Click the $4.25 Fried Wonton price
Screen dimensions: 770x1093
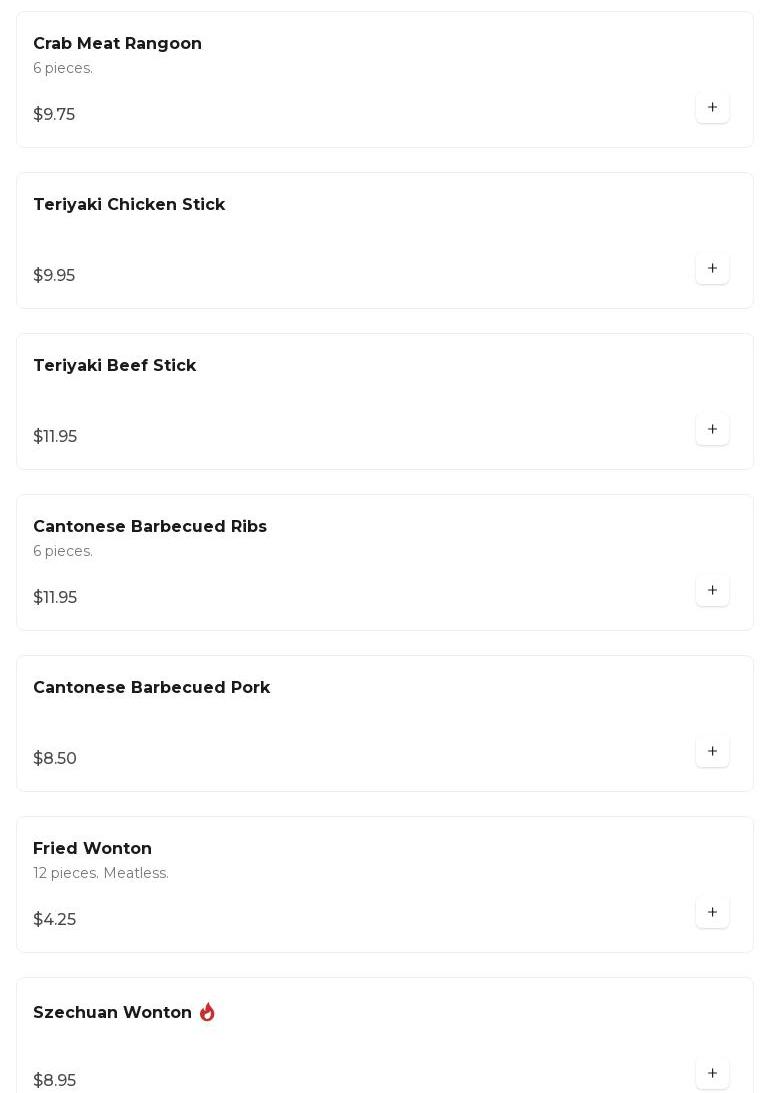(54, 920)
